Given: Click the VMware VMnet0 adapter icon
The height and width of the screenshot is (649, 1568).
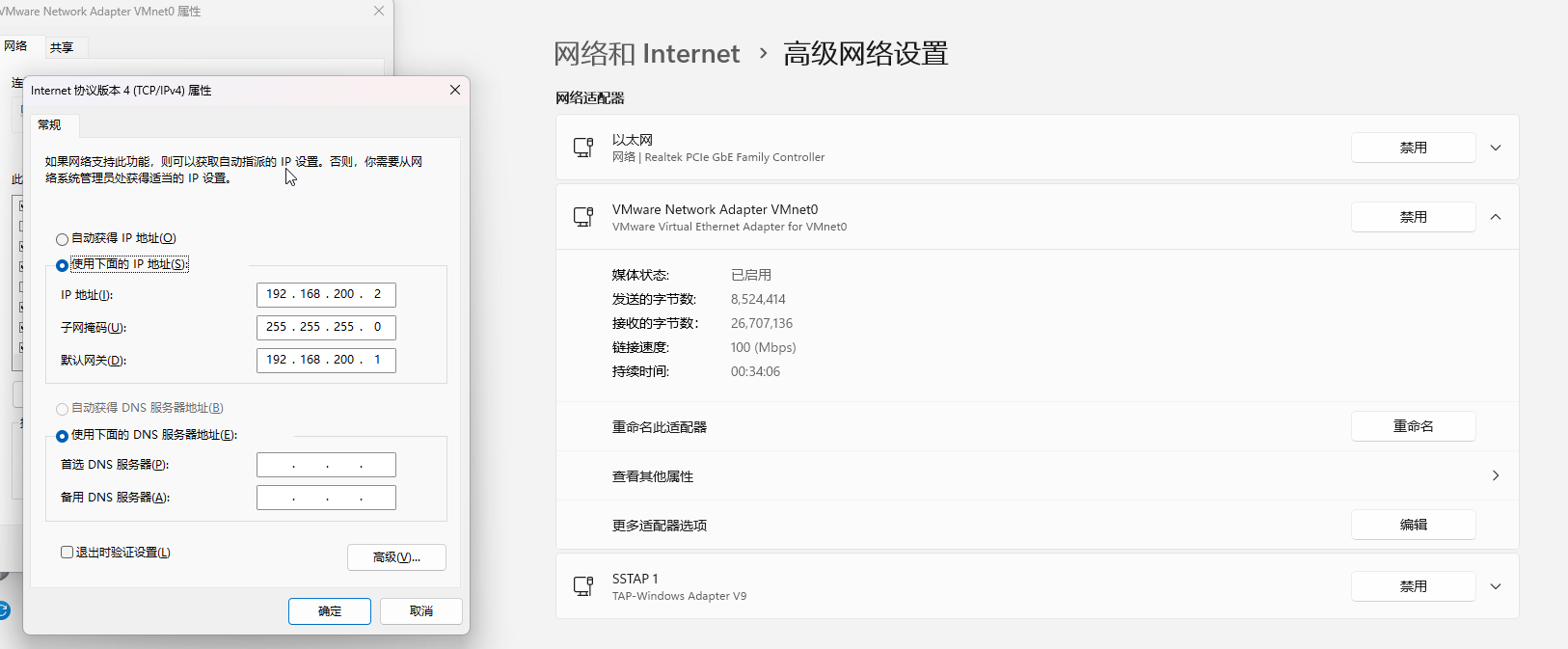Looking at the screenshot, I should tap(583, 217).
